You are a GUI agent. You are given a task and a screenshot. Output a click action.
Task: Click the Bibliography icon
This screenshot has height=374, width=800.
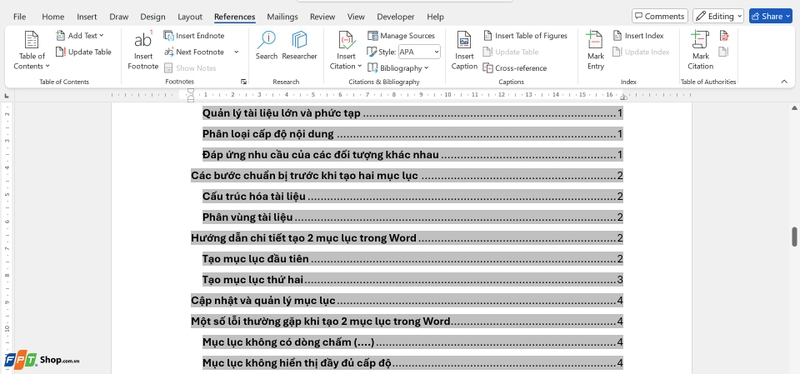click(372, 68)
